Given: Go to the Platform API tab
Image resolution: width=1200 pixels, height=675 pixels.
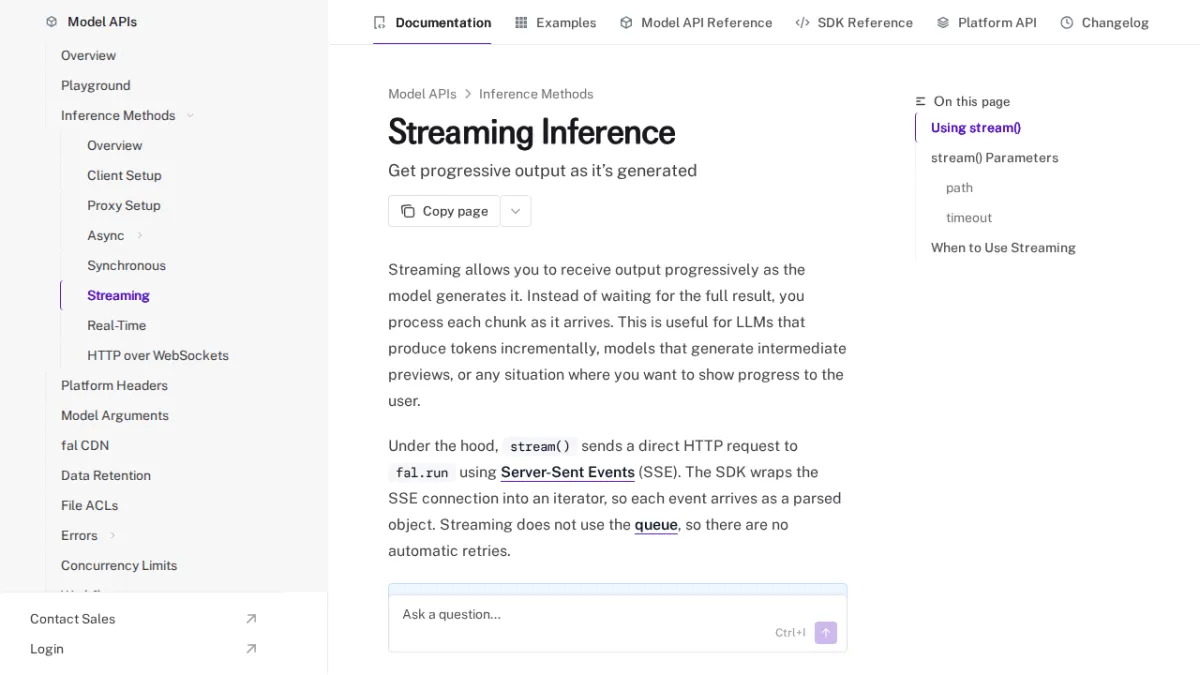Looking at the screenshot, I should pyautogui.click(x=987, y=22).
